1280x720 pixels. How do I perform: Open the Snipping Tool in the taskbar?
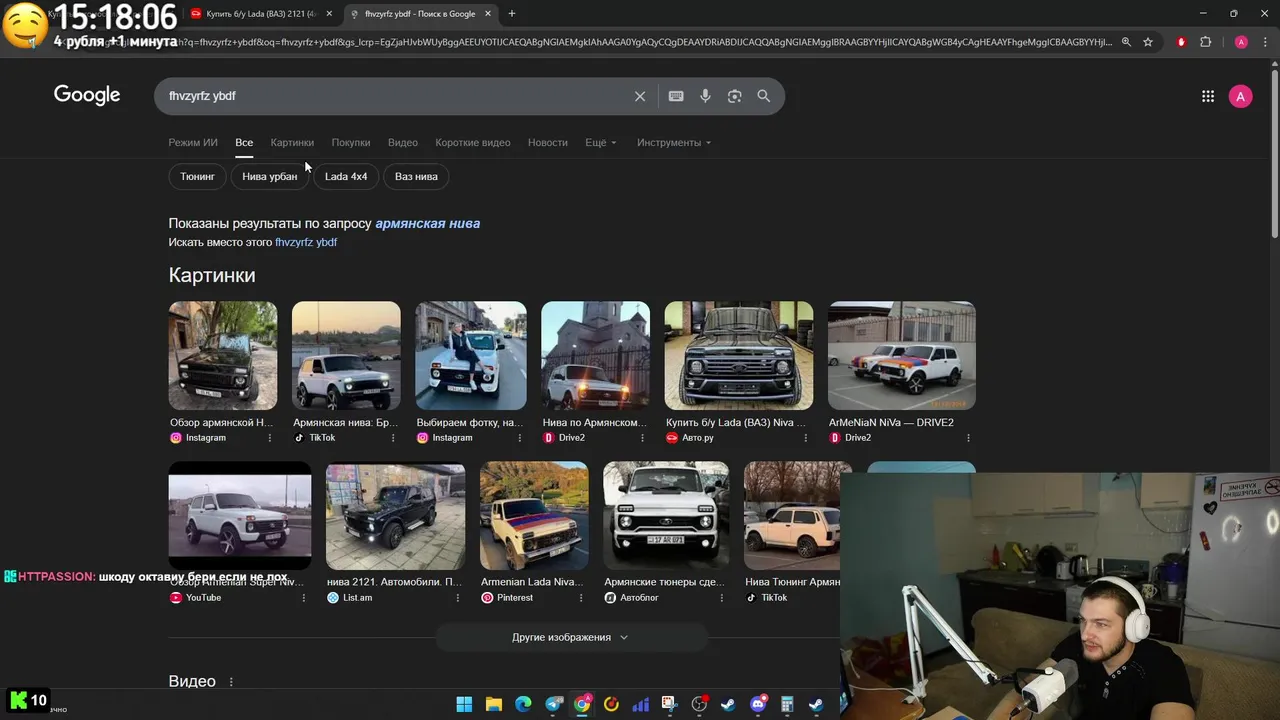[669, 704]
